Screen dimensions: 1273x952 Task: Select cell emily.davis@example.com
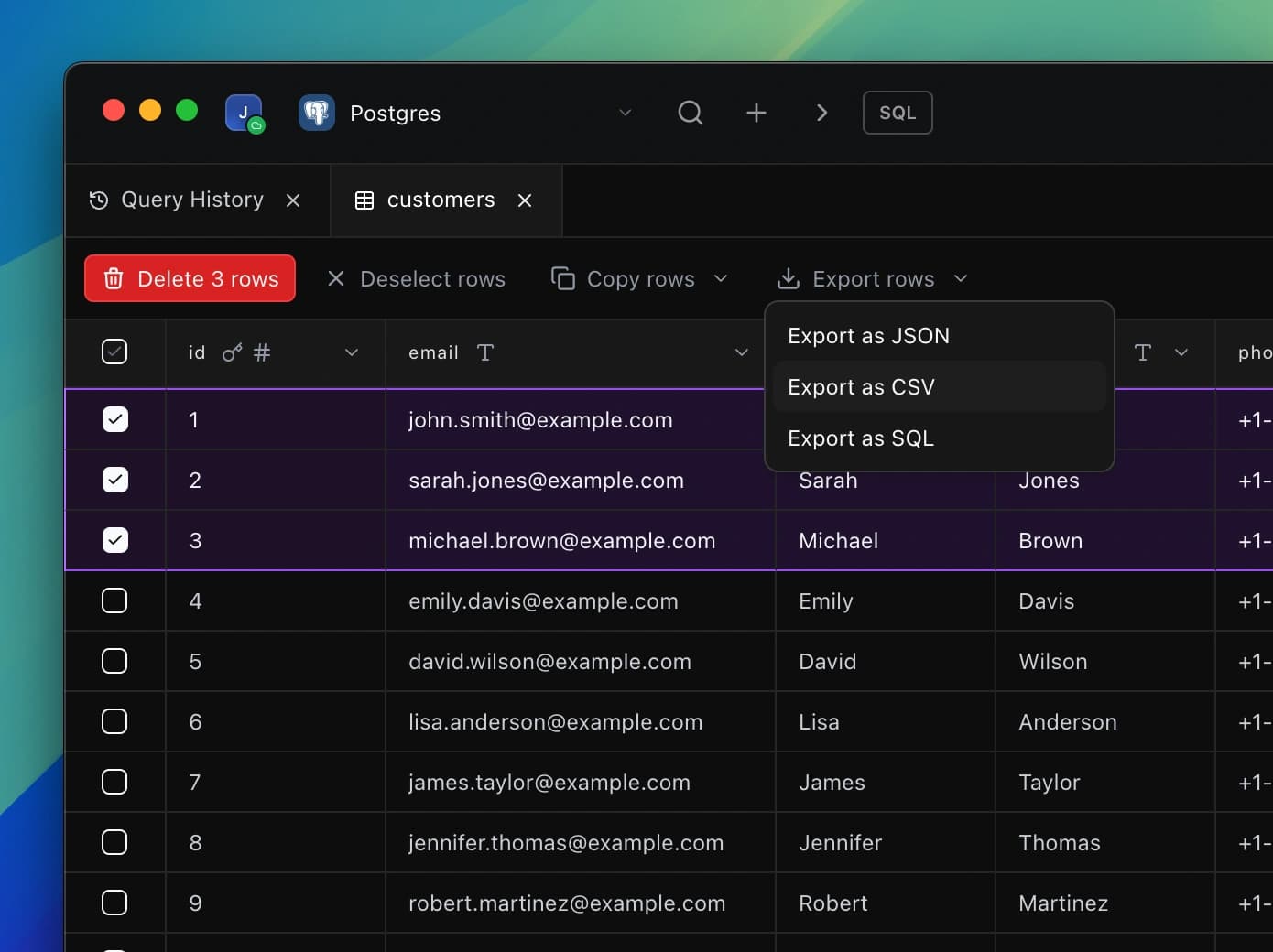point(581,600)
